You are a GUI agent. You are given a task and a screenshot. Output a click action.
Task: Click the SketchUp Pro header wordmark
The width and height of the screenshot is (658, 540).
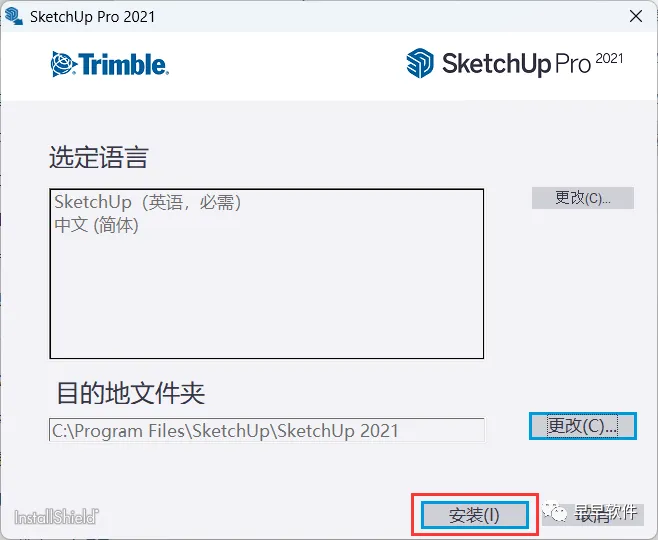[517, 64]
